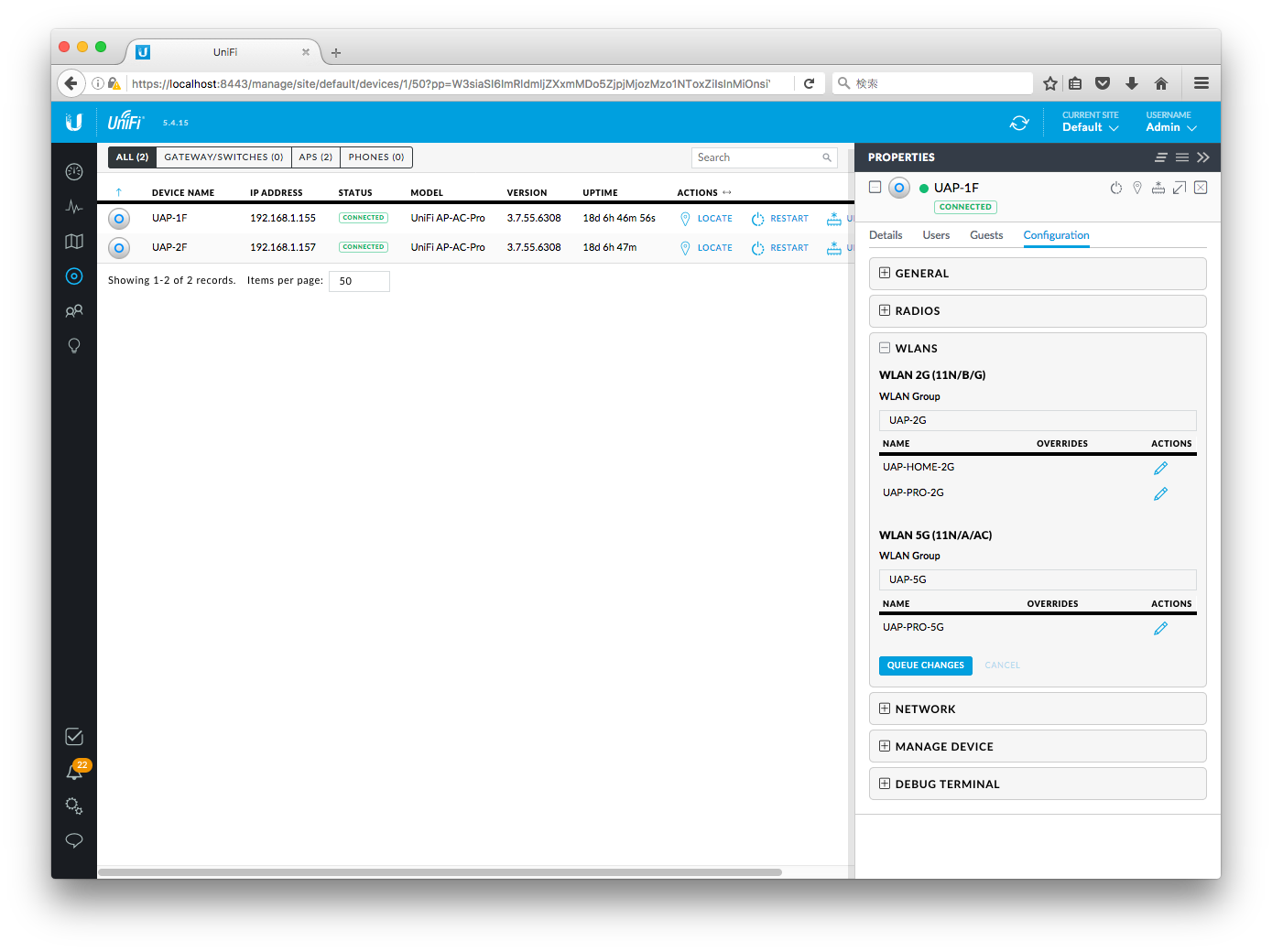Switch properties to list layout icon
Image resolution: width=1272 pixels, height=952 pixels.
pyautogui.click(x=1182, y=157)
